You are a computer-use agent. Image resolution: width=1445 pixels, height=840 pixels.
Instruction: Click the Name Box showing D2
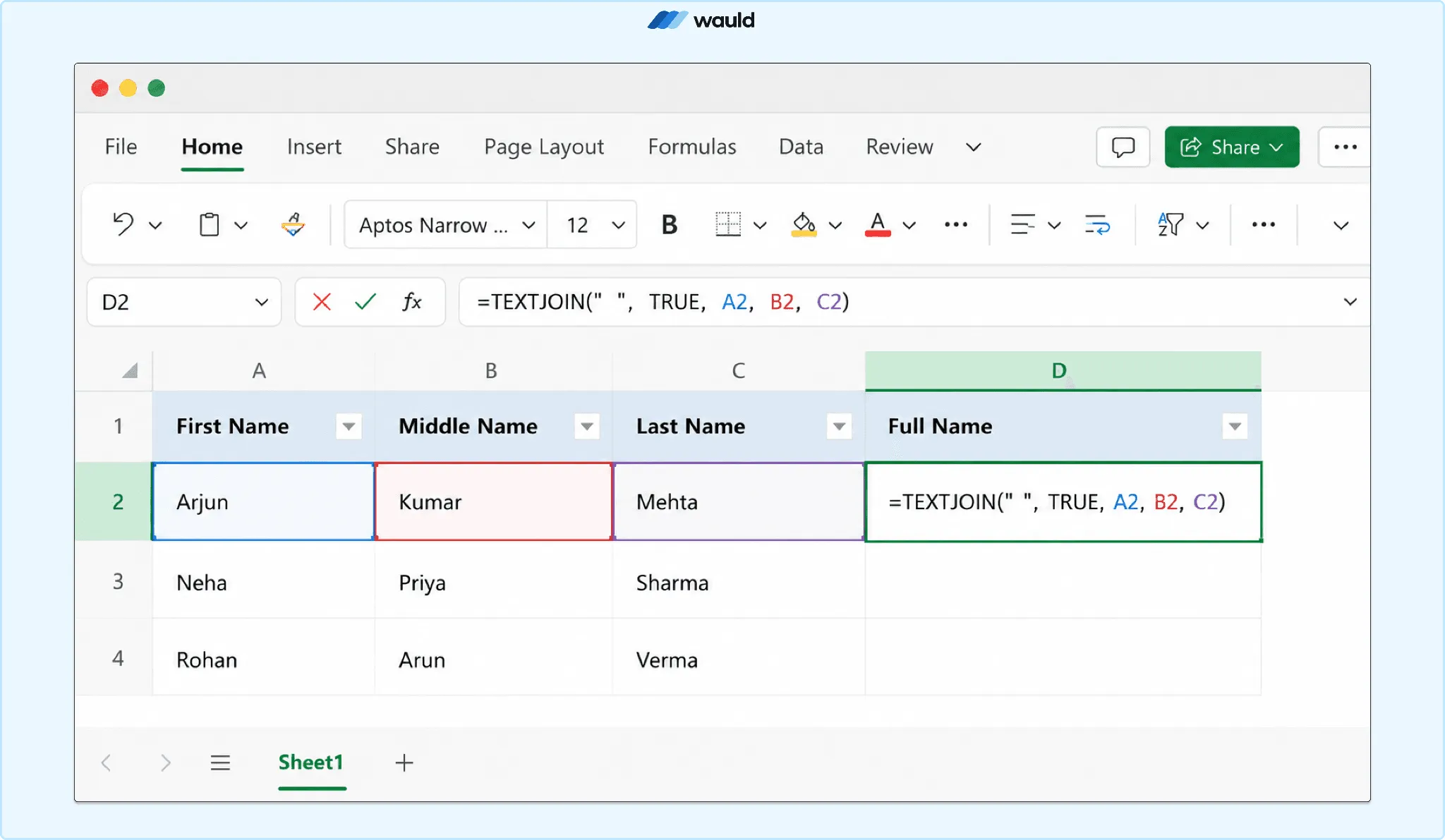[x=184, y=302]
